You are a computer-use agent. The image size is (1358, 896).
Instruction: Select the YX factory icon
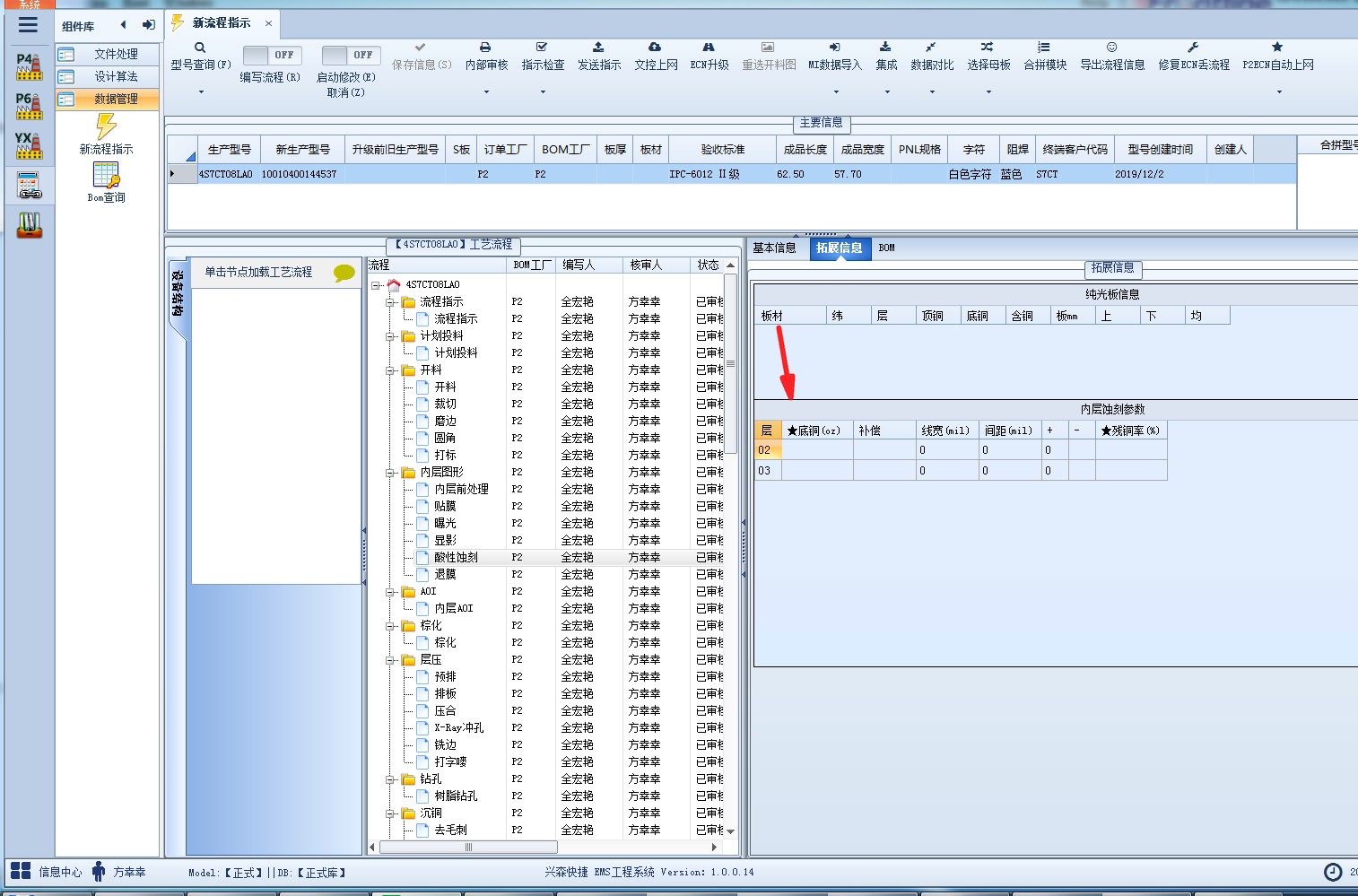pos(29,145)
